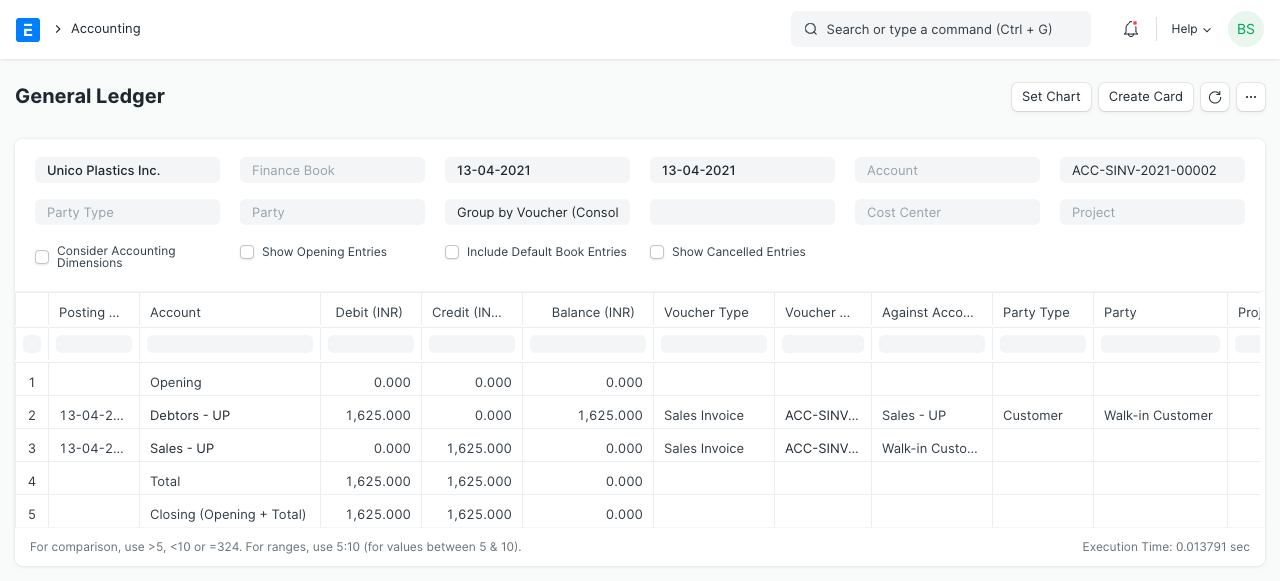This screenshot has height=581, width=1280.
Task: Expand the Help dropdown
Action: point(1190,29)
